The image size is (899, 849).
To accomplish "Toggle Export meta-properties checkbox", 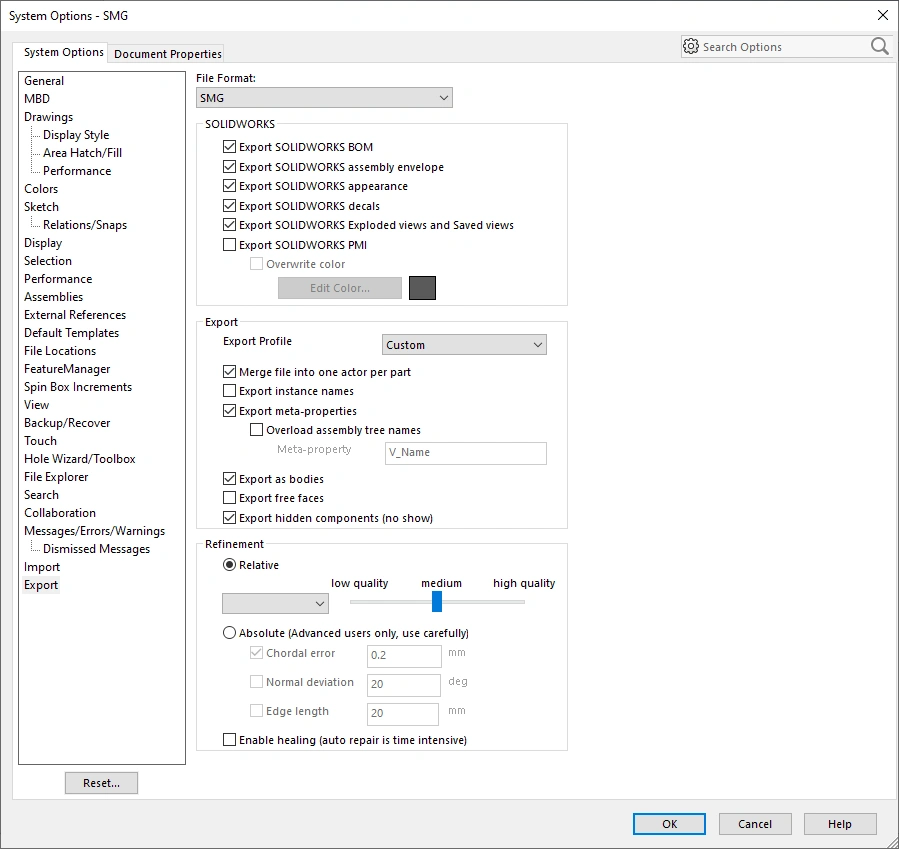I will click(229, 411).
